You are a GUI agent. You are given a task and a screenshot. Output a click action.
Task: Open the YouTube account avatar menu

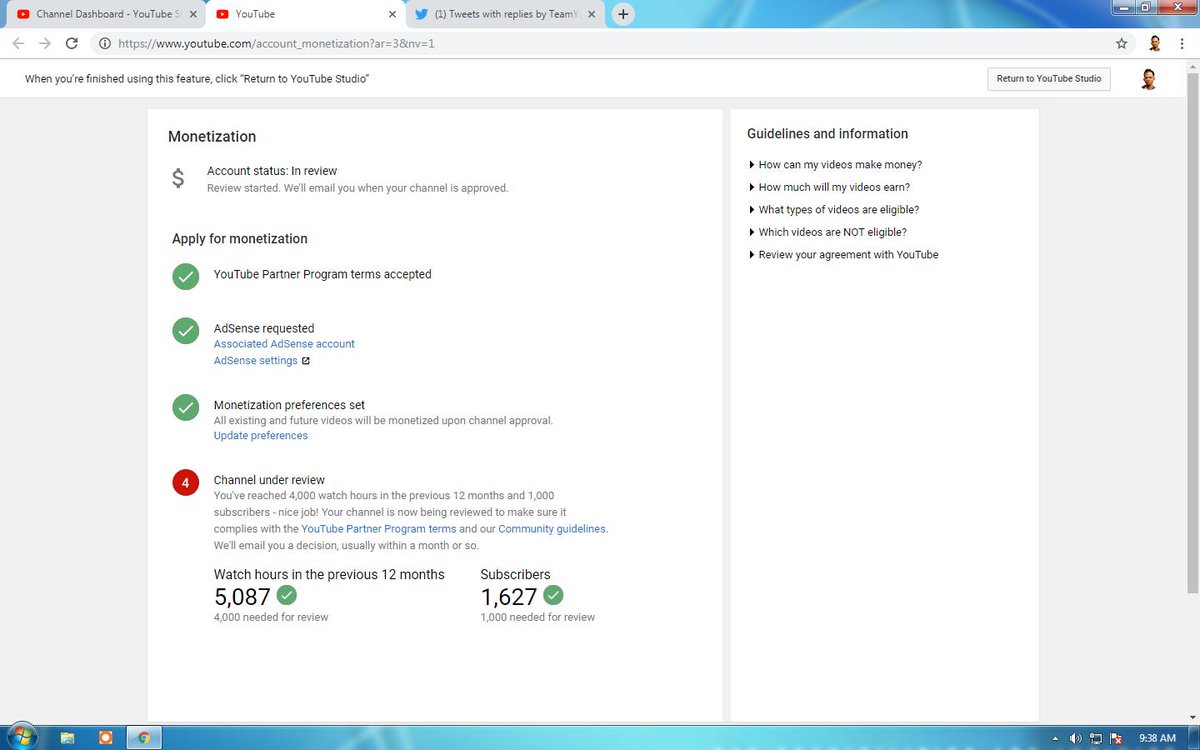(1148, 79)
